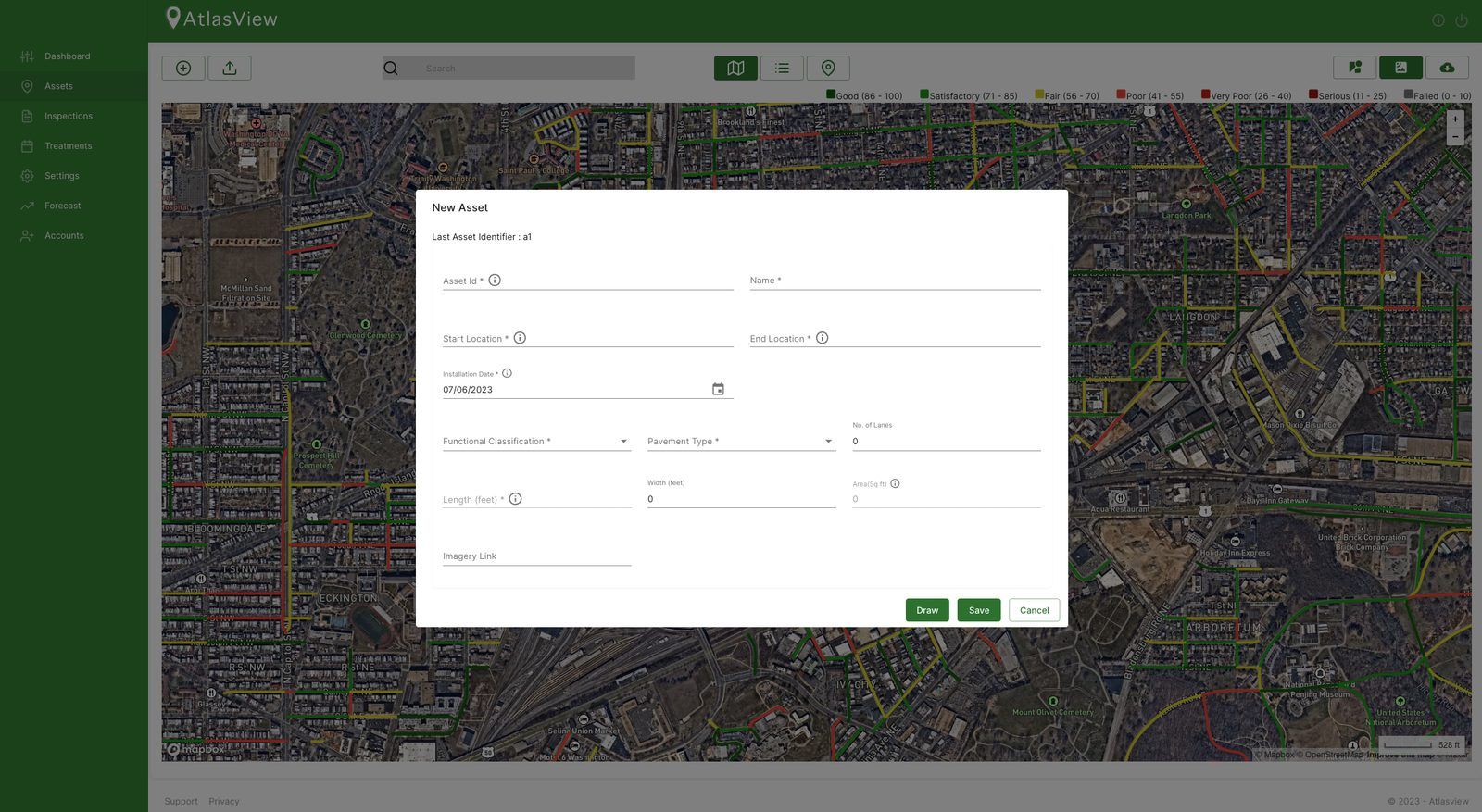
Task: Click the Start Location info icon
Action: 520,338
